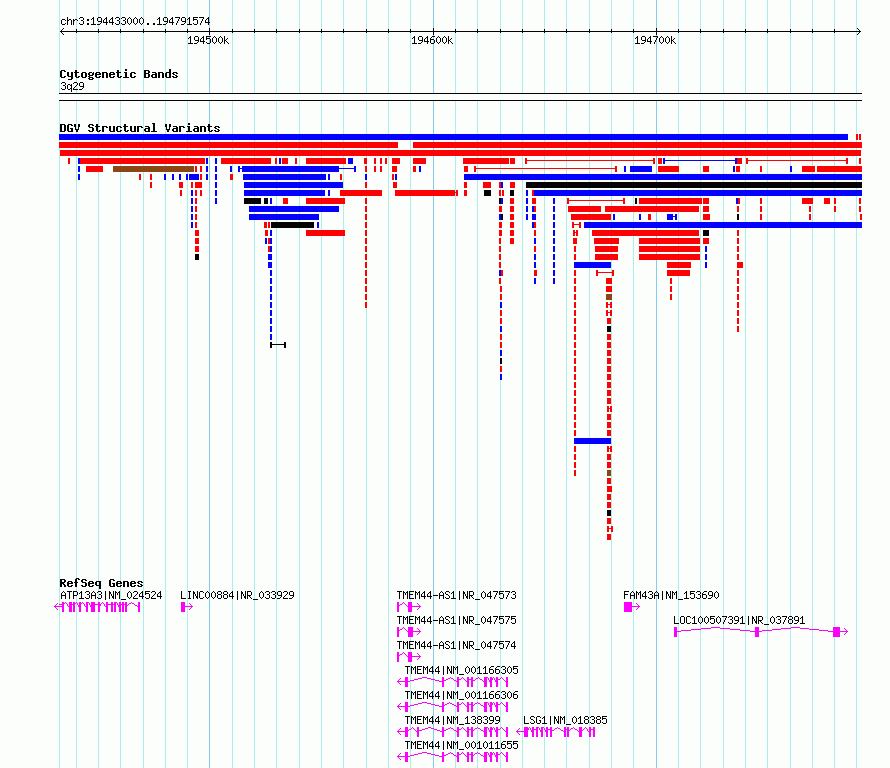
Task: Select the TMEM44 NM_001011655 gene model
Action: (452, 757)
